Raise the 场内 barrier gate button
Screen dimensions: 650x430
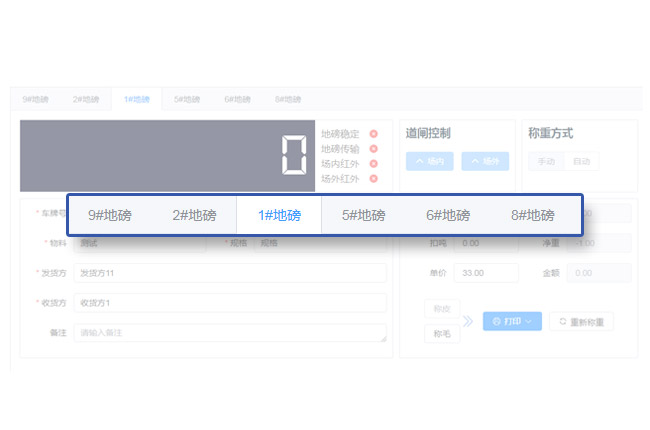430,161
